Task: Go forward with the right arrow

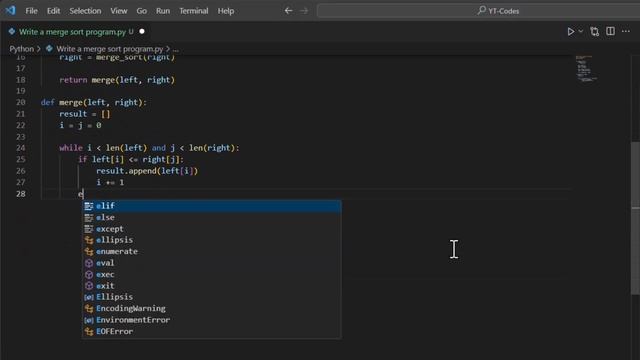Action: (304, 11)
